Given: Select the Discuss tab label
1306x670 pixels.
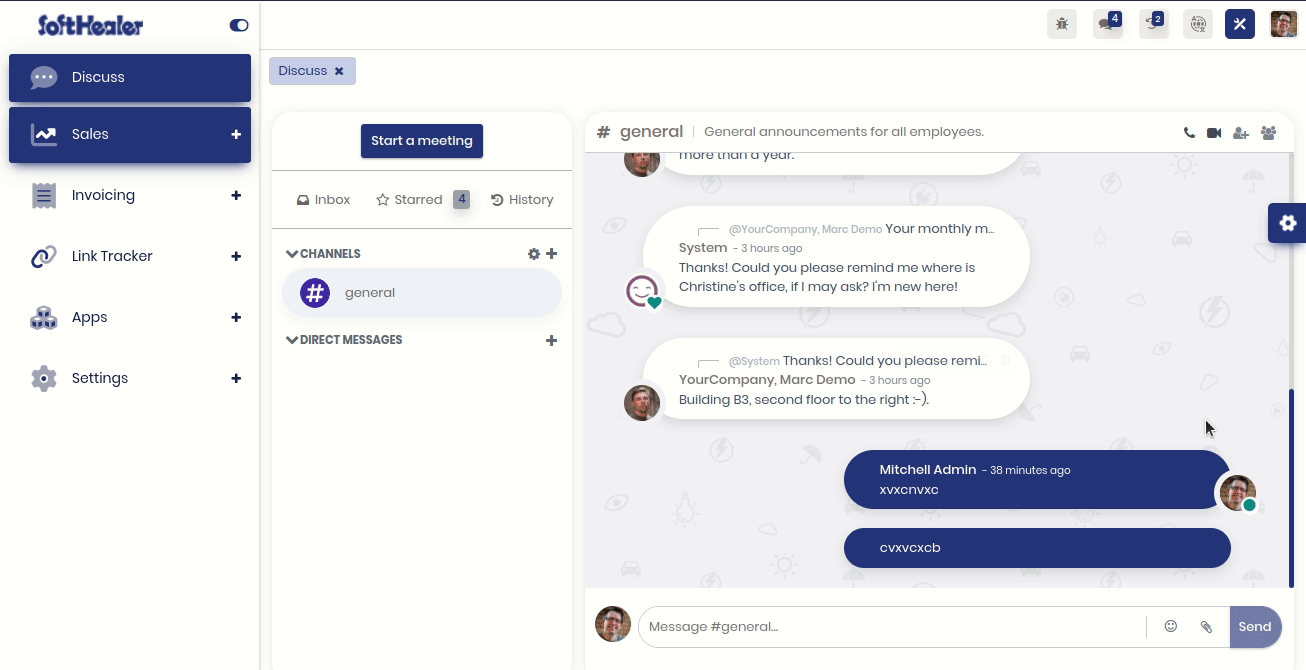Looking at the screenshot, I should (x=303, y=71).
